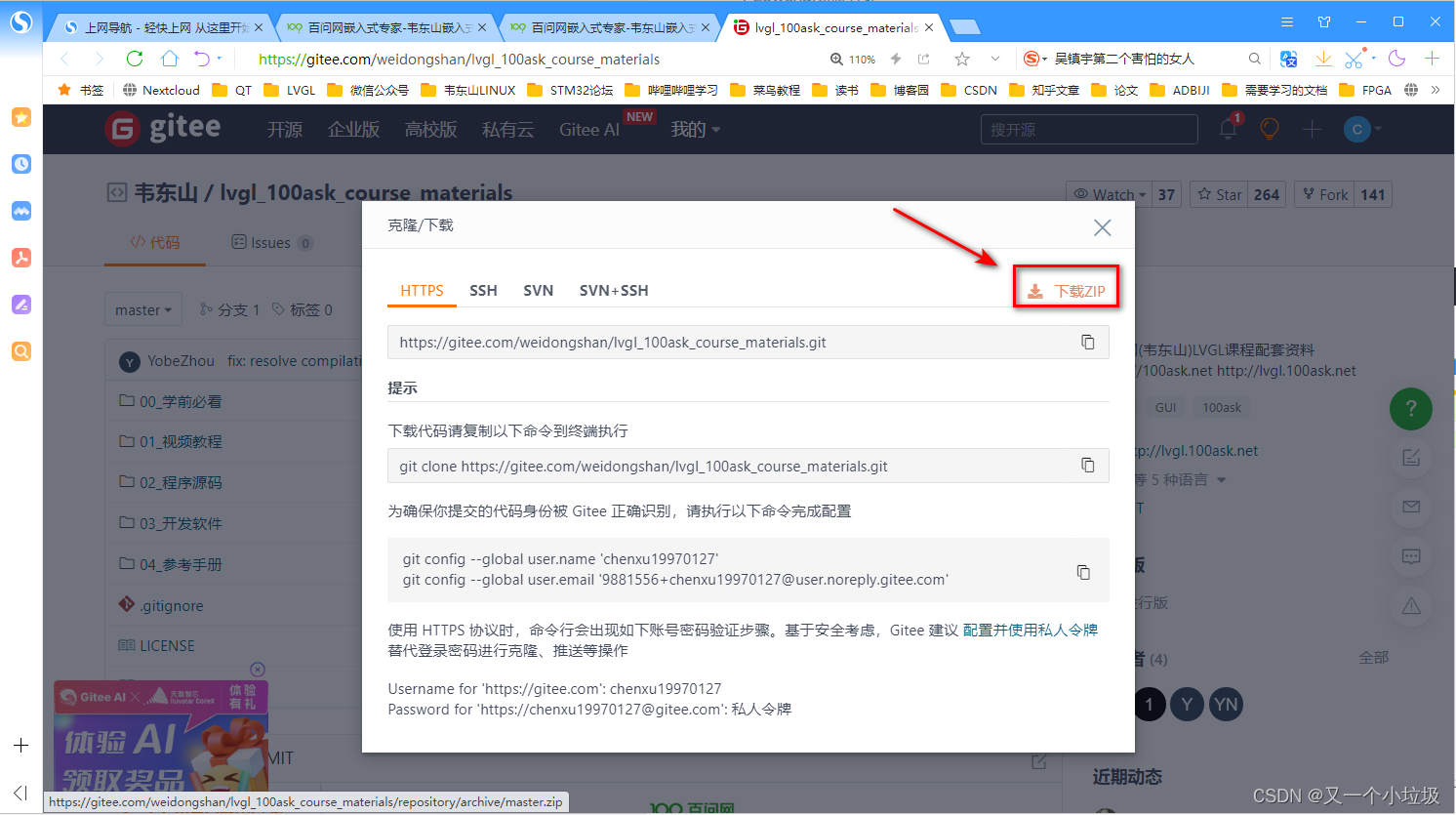Viewport: 1456px width, 815px height.
Task: Click the 搜开源 search box
Action: pos(1089,130)
